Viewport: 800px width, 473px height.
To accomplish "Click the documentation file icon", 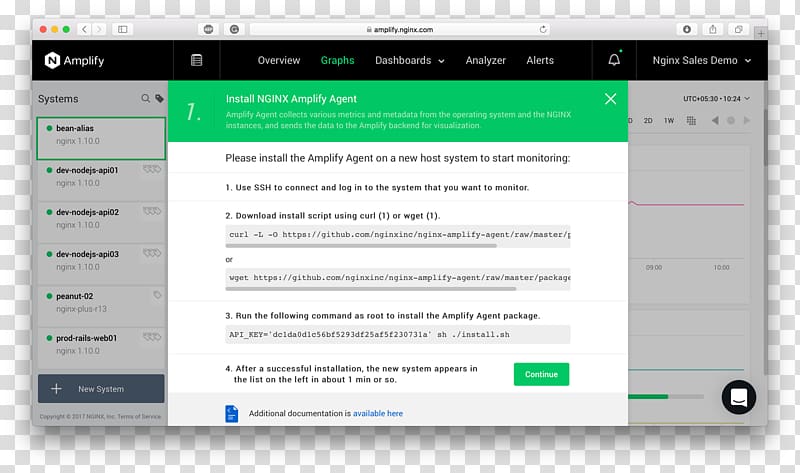I will point(232,413).
